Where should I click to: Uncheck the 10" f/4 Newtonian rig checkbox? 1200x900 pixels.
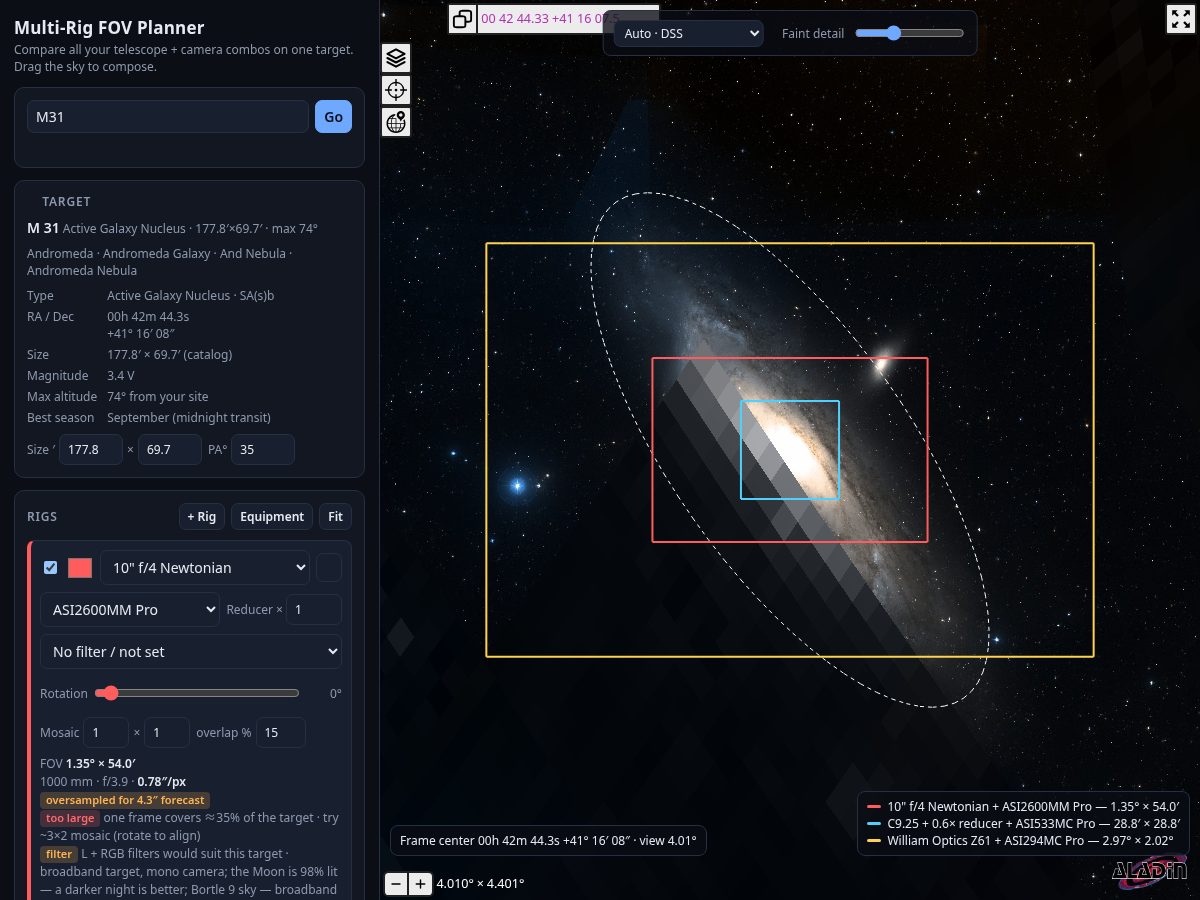pos(51,568)
